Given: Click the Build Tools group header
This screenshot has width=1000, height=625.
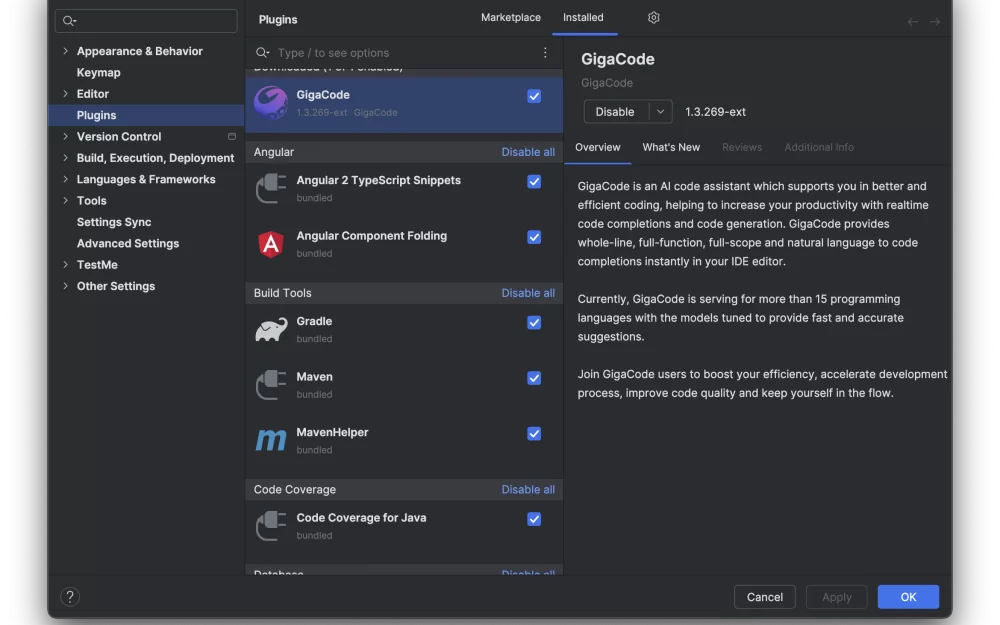Looking at the screenshot, I should point(404,293).
